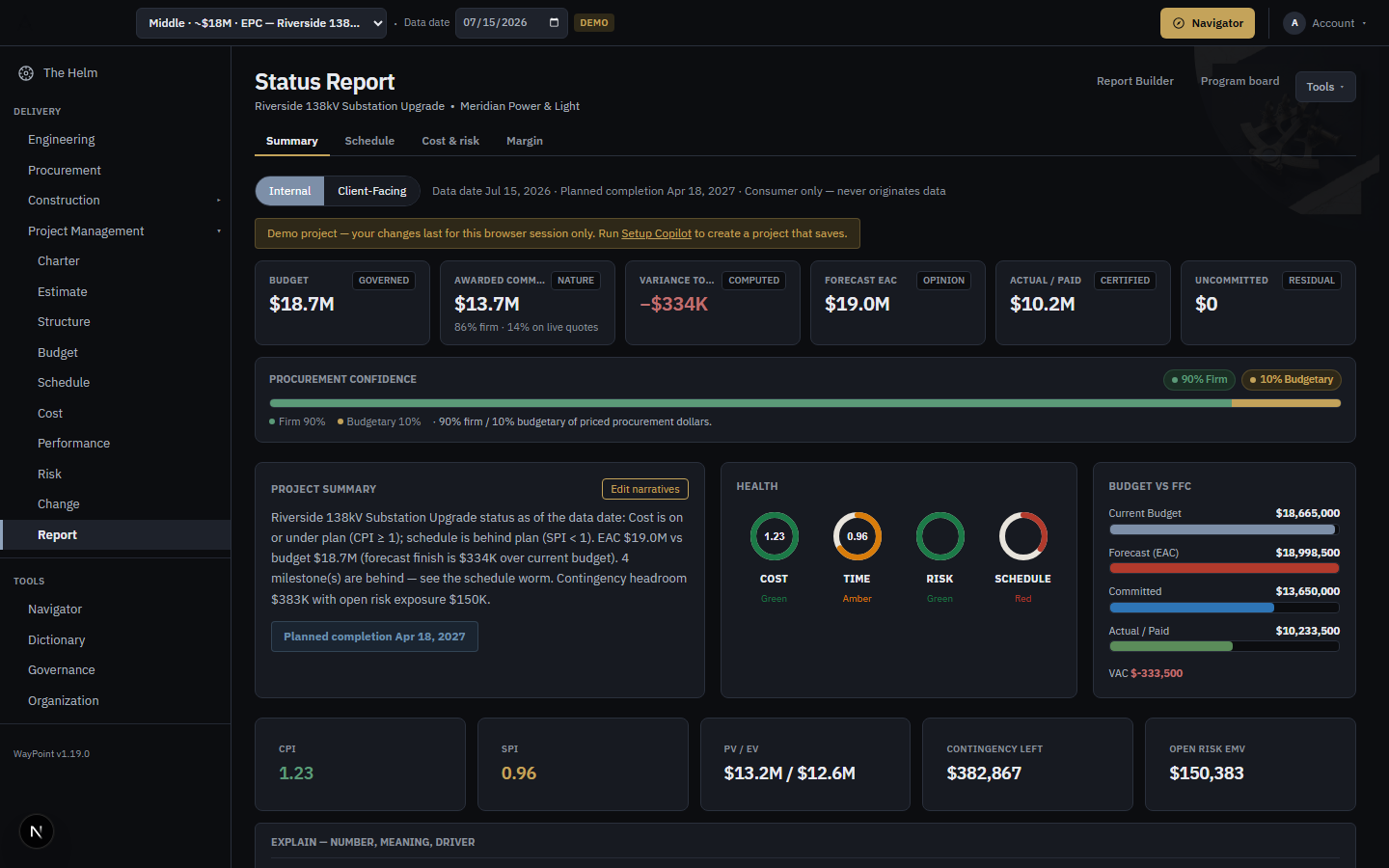Select the Summary tab
This screenshot has width=1389, height=868.
(x=292, y=141)
